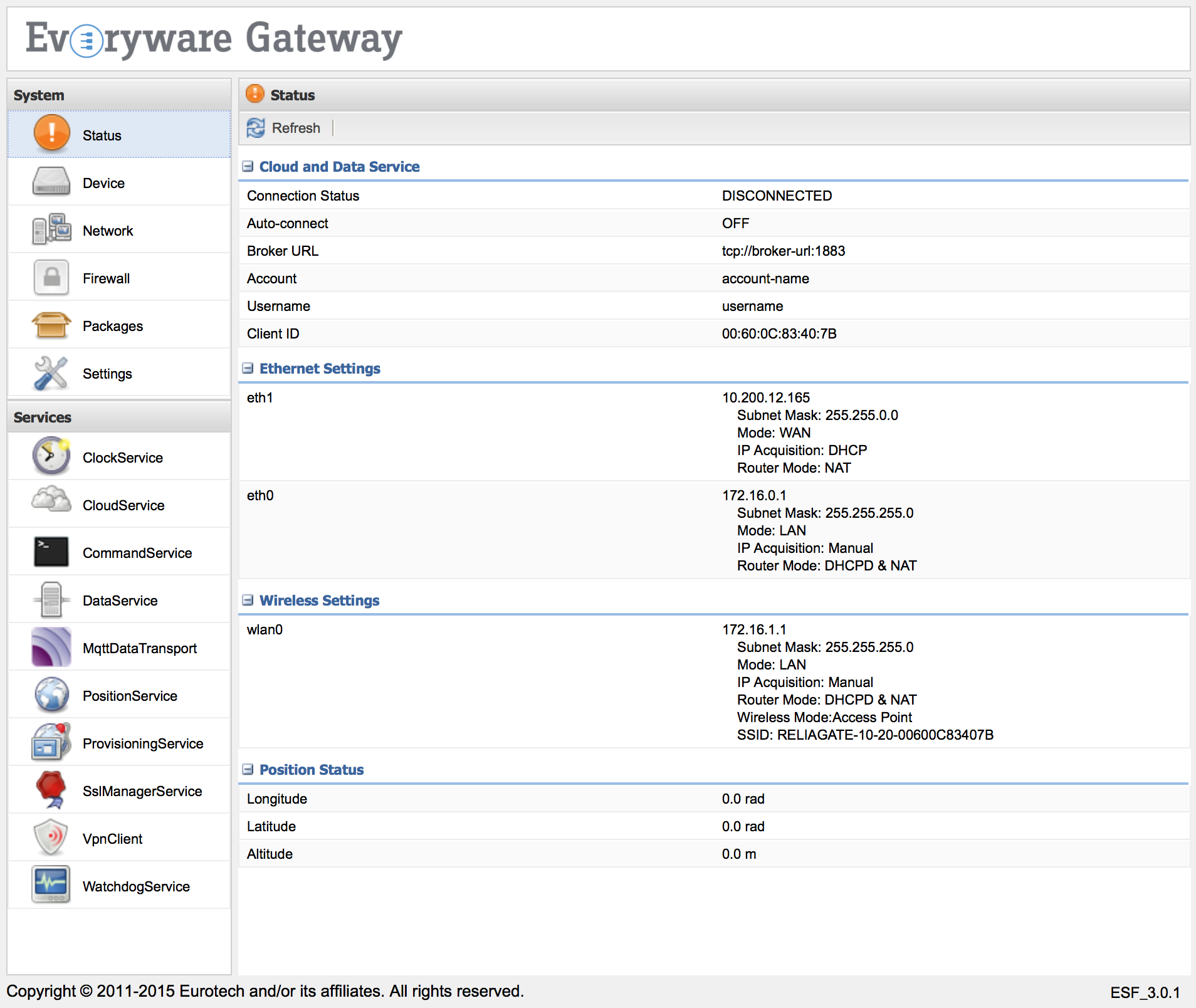1196x1008 pixels.
Task: Collapse the Ethernet Settings section
Action: click(x=248, y=368)
